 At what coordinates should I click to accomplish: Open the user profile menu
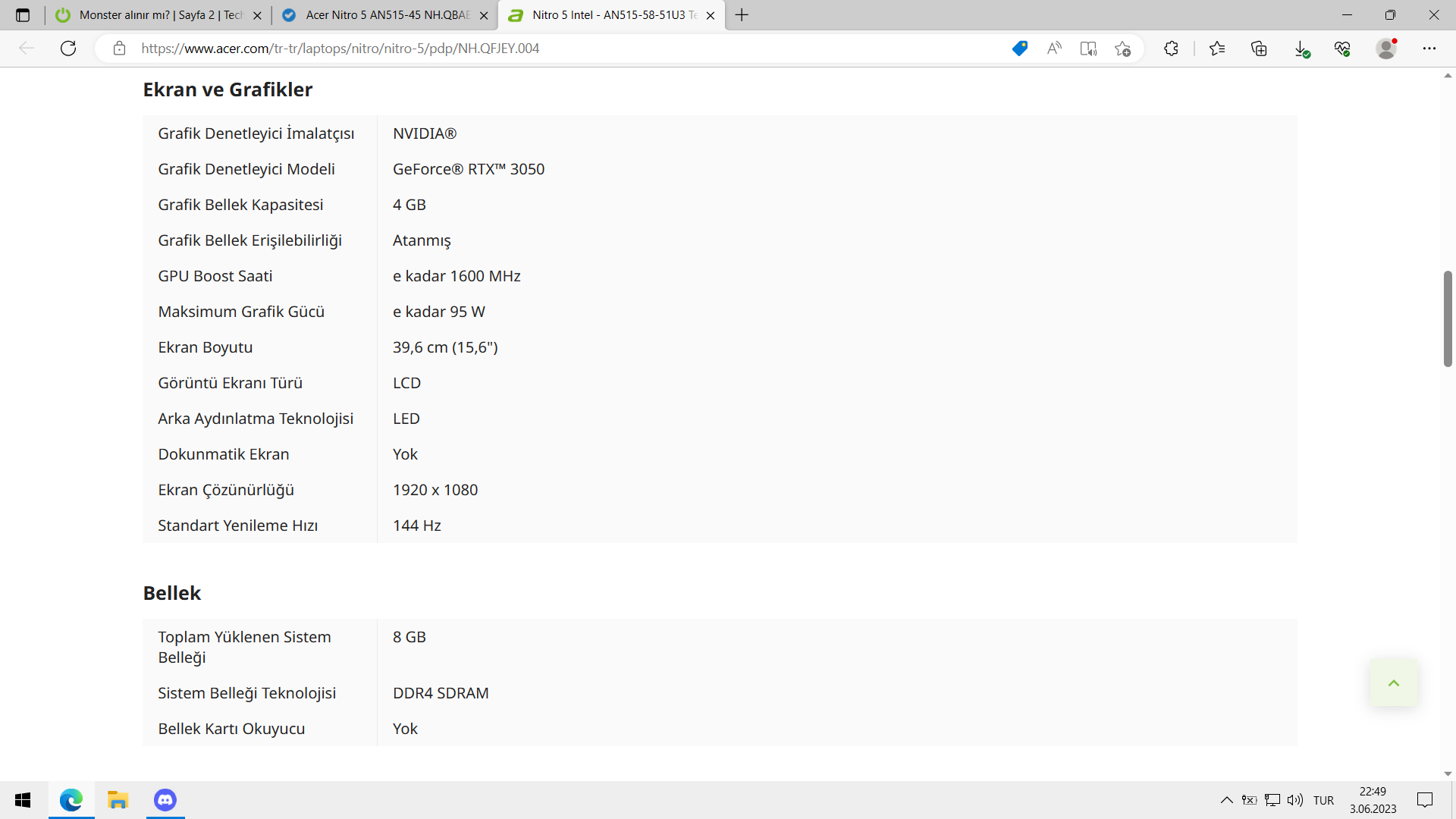(x=1386, y=49)
